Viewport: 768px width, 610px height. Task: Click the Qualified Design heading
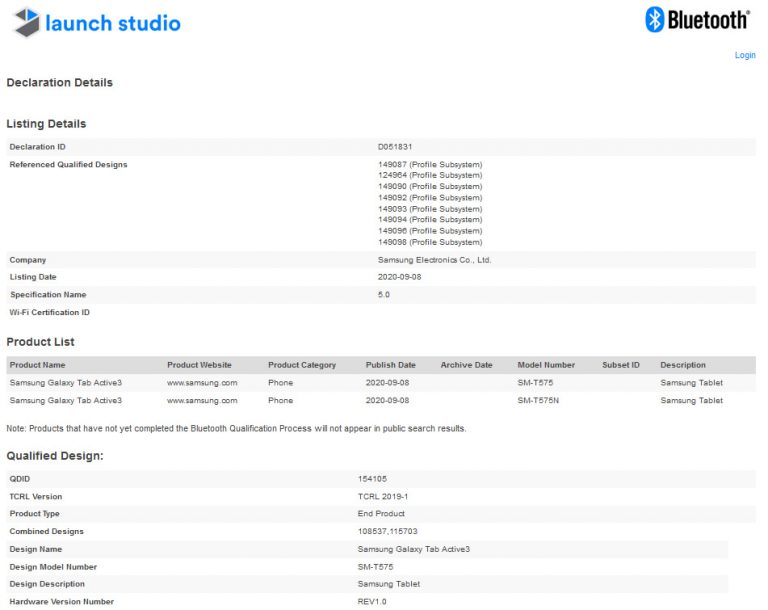coord(55,456)
